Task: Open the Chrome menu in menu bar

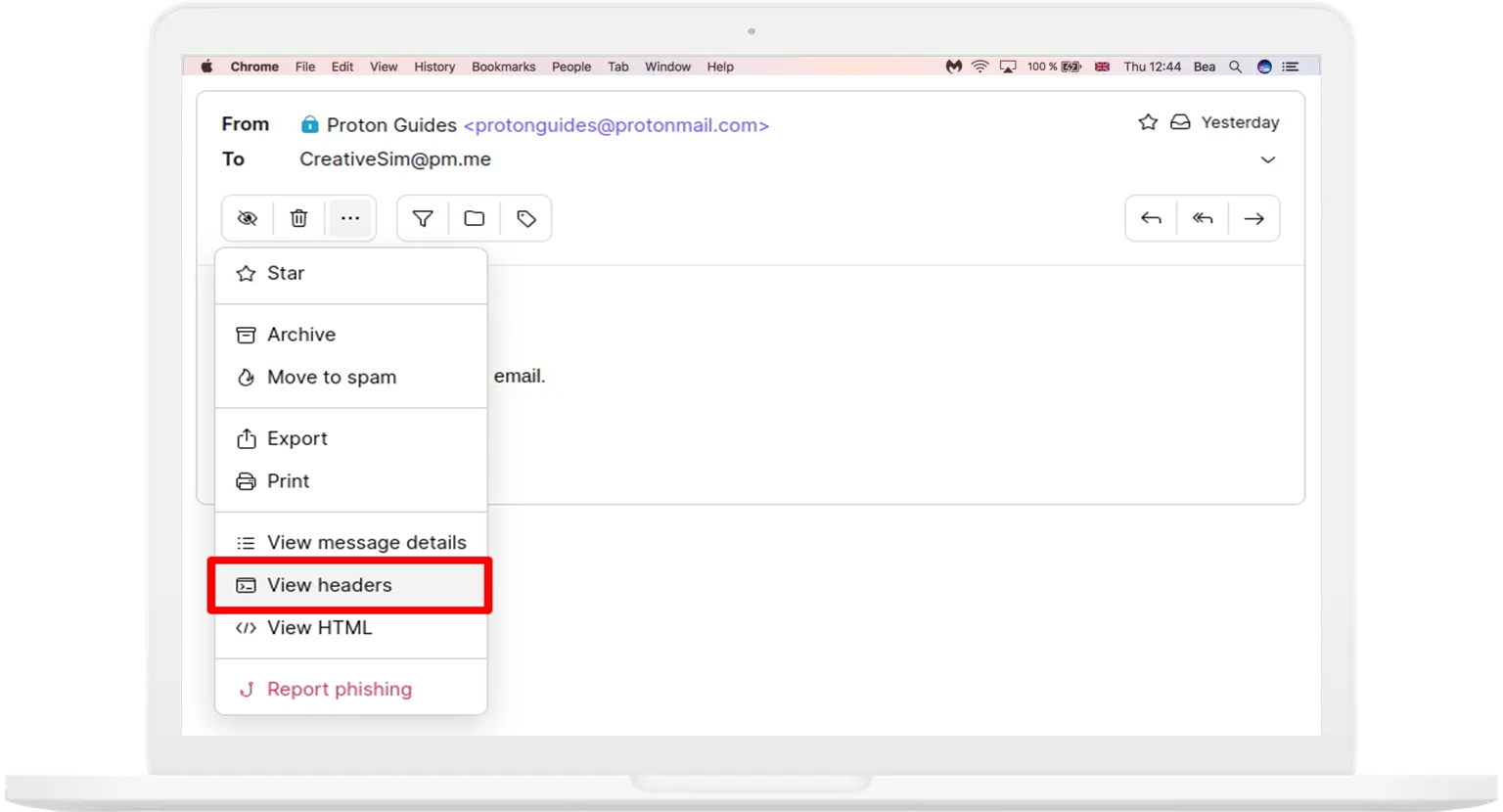Action: pos(254,67)
